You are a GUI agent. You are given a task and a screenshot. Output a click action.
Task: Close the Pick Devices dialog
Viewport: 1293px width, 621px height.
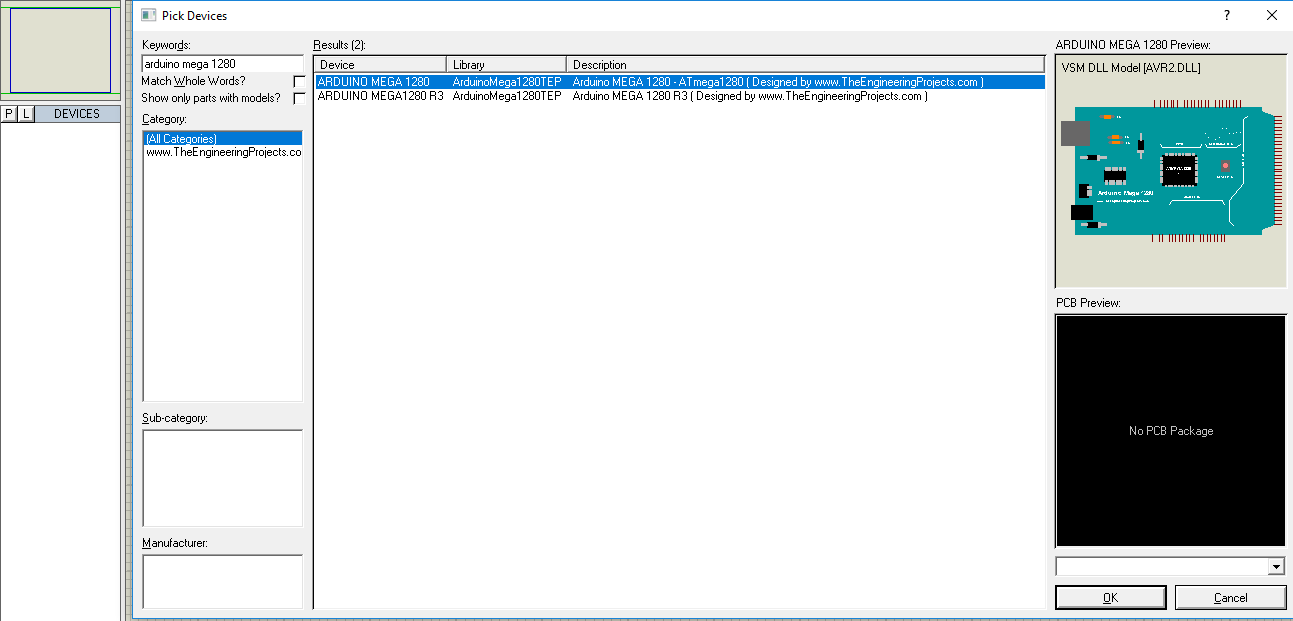coord(1271,15)
